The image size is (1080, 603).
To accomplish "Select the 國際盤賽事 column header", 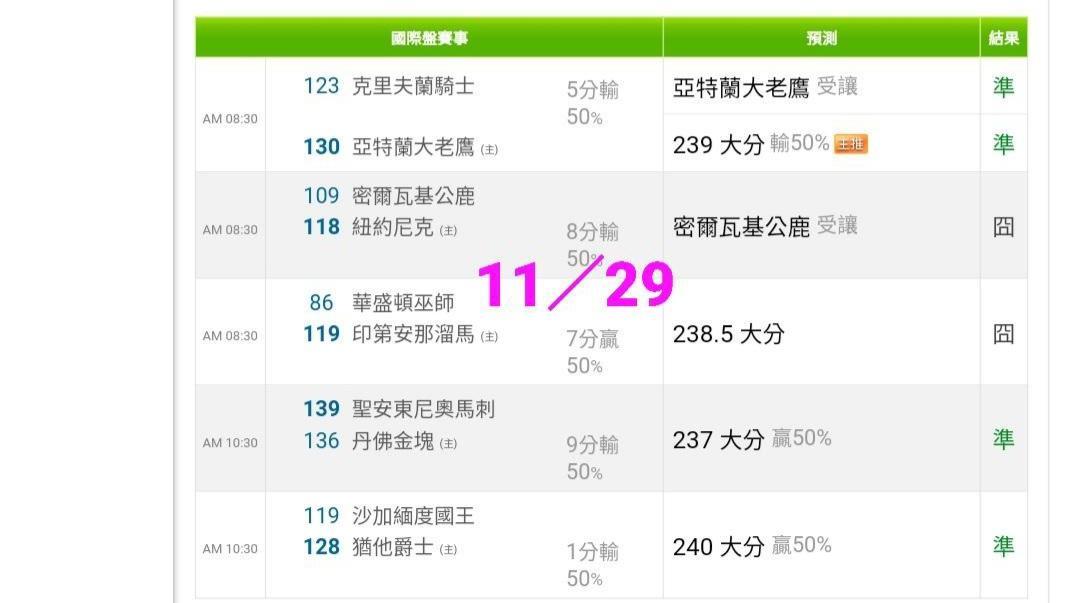I will pos(429,38).
